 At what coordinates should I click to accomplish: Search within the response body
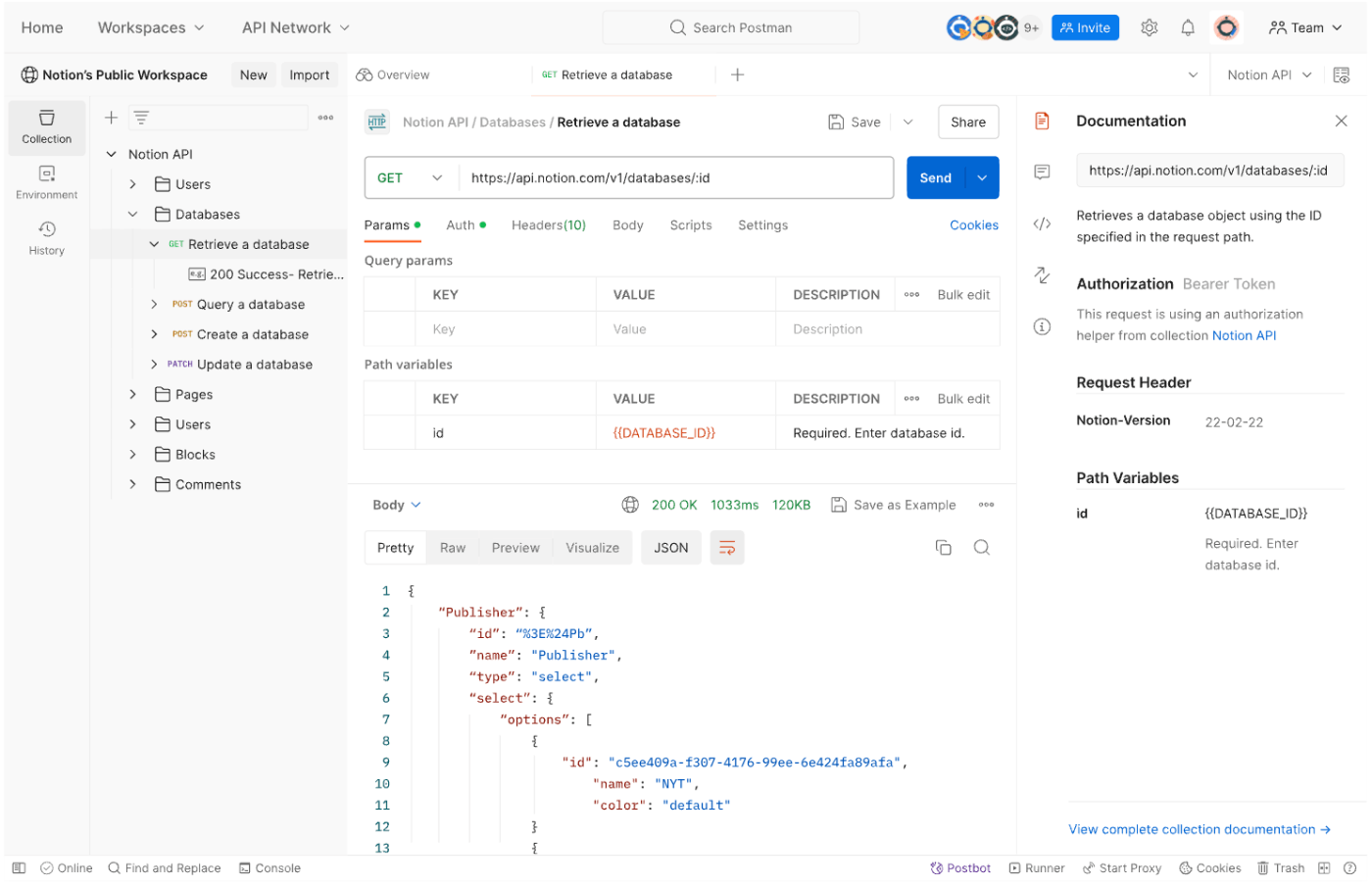tap(981, 547)
